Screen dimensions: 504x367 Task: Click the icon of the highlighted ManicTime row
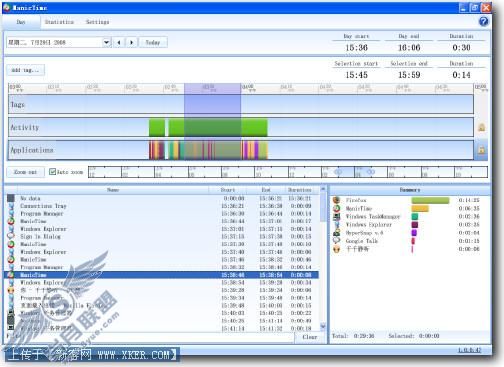(x=11, y=275)
